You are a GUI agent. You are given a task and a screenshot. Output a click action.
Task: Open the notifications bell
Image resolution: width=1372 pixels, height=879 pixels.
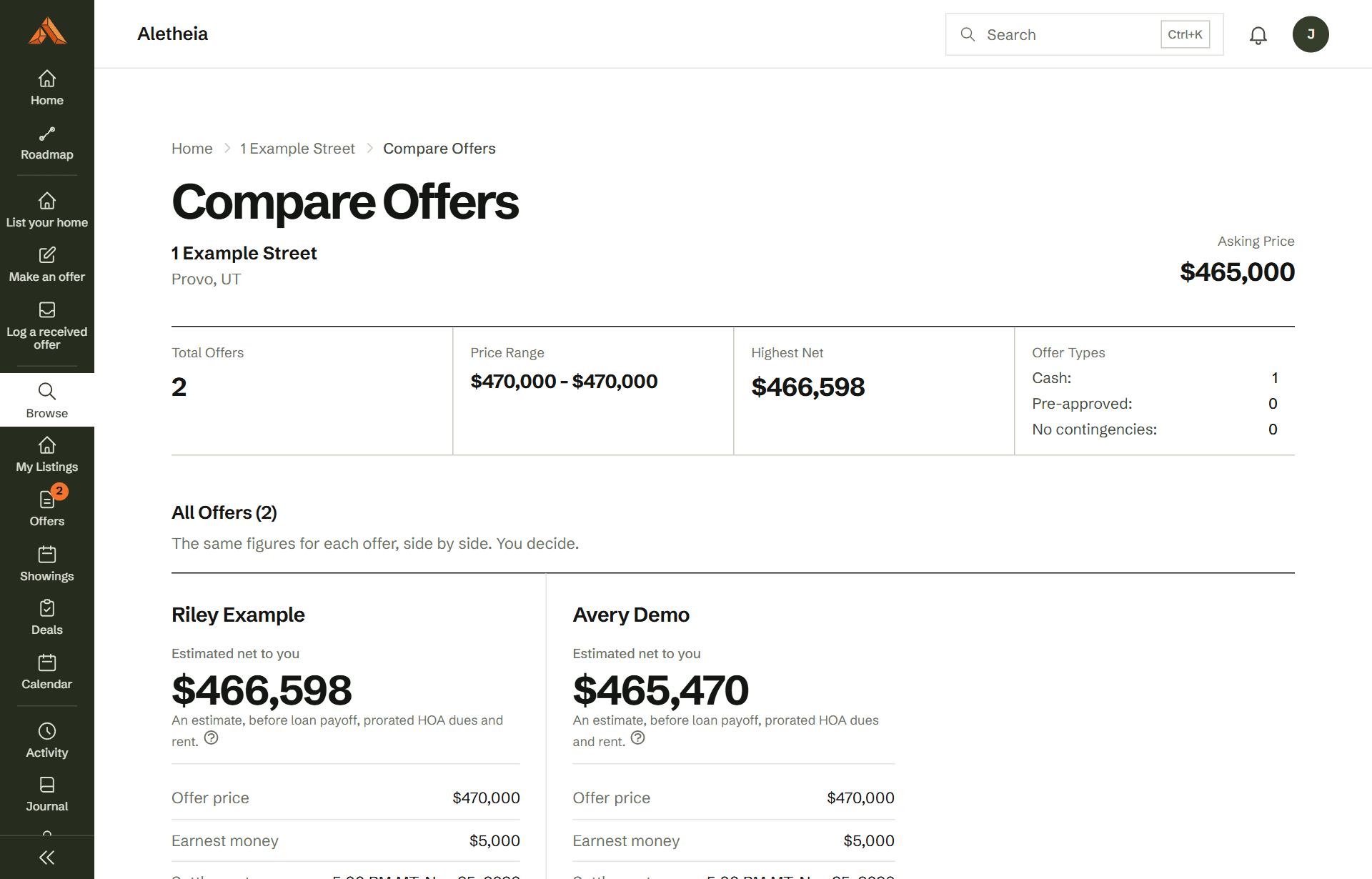pos(1258,35)
